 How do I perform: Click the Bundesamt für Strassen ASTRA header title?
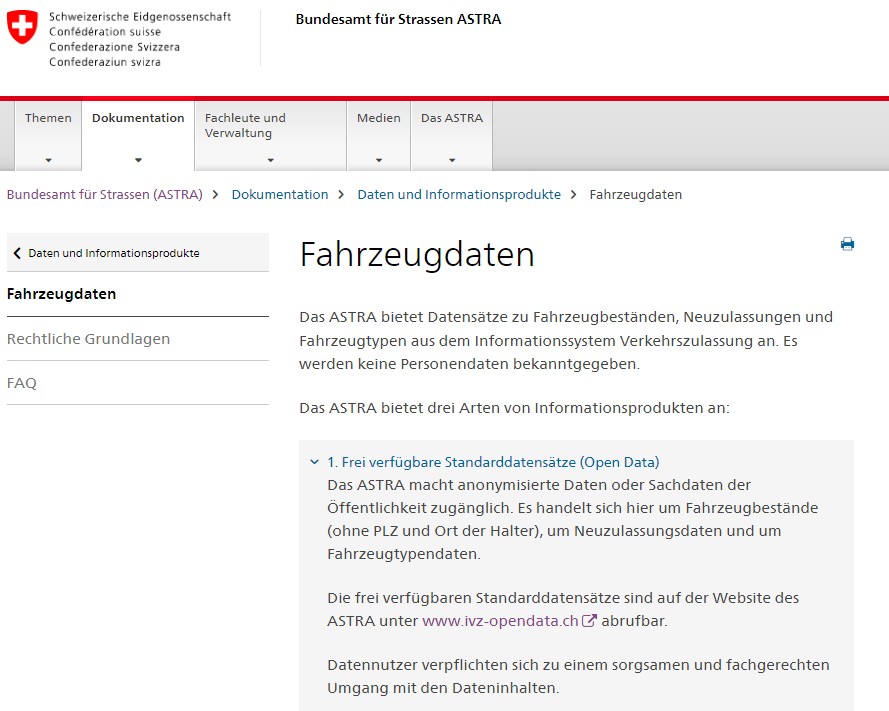399,19
